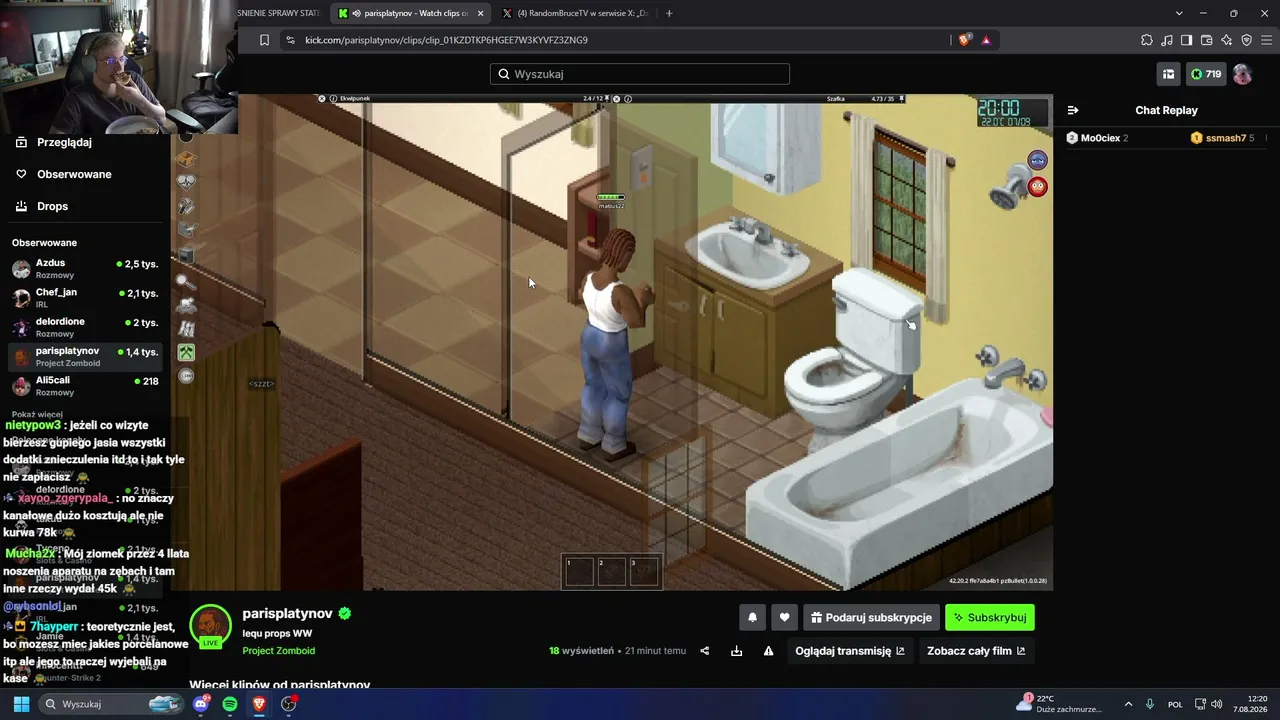The image size is (1280, 720).
Task: Open the green crossed-hammers build icon
Action: tap(186, 352)
